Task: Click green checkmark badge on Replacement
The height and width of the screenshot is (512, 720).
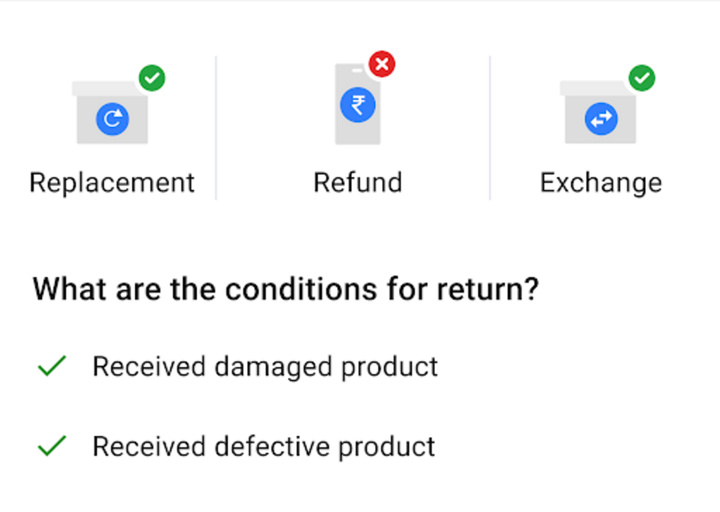Action: point(152,77)
